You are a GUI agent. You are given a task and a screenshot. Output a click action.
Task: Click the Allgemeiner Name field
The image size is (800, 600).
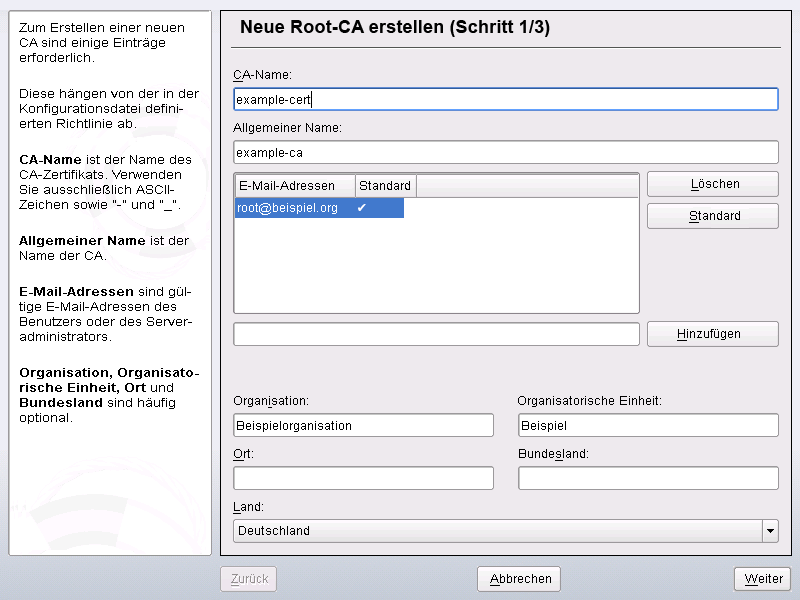coord(506,152)
